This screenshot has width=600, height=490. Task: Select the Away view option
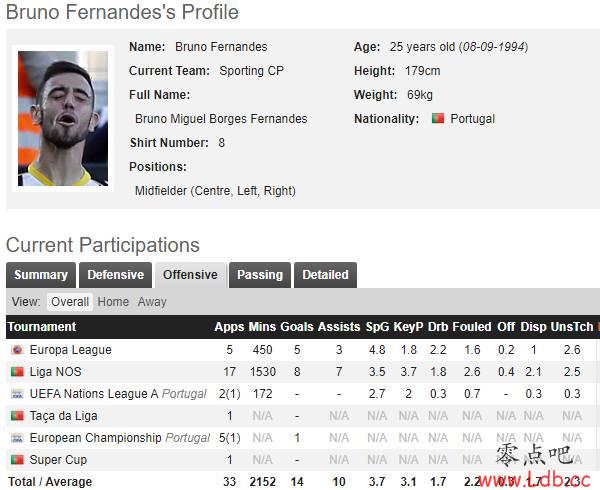click(x=152, y=302)
